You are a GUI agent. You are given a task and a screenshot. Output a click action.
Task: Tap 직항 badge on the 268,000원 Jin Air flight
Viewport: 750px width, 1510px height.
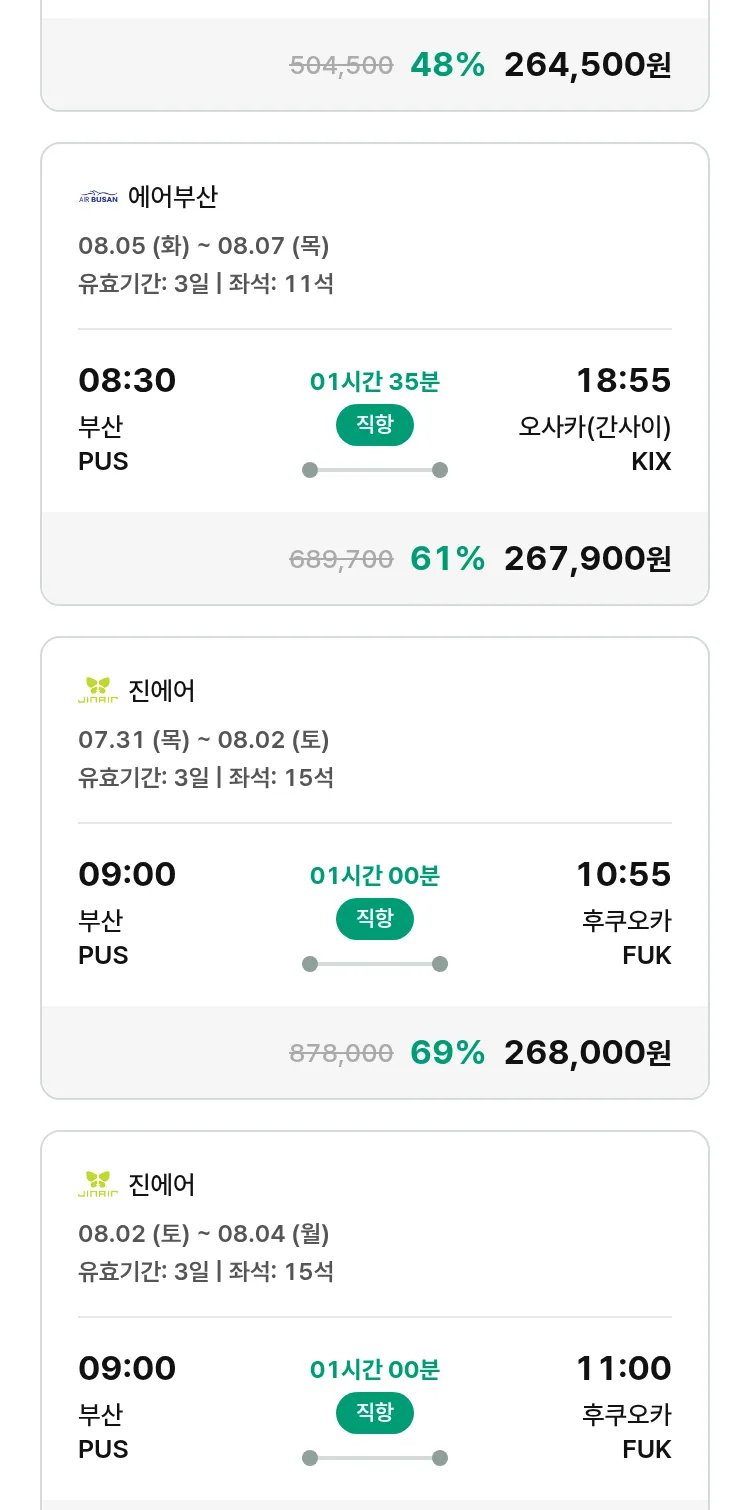pos(374,919)
